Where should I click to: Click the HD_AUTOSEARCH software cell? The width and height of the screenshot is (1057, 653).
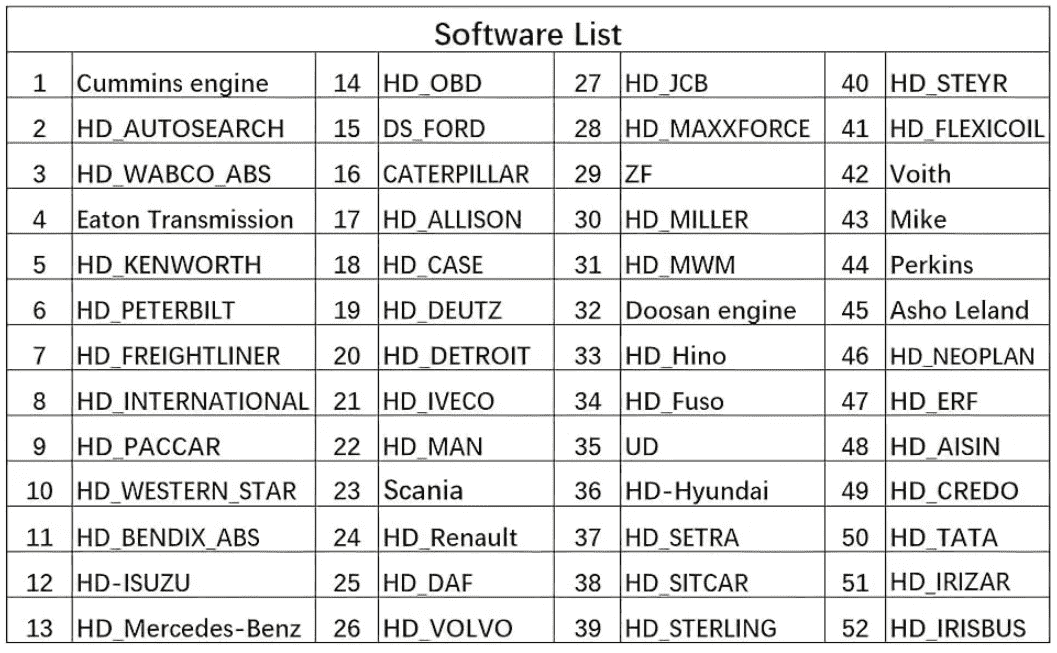[x=181, y=129]
